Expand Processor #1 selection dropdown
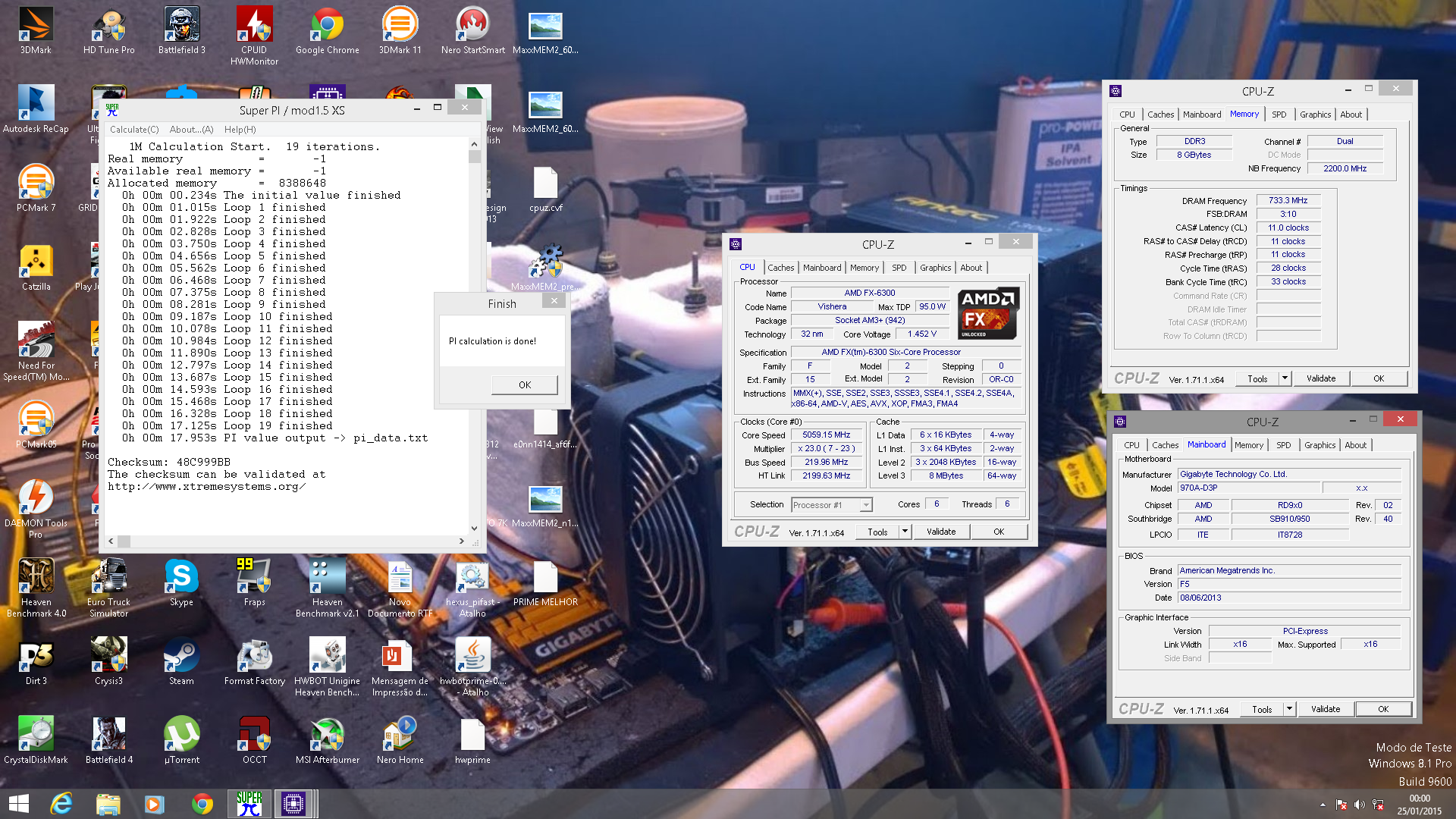 point(865,505)
